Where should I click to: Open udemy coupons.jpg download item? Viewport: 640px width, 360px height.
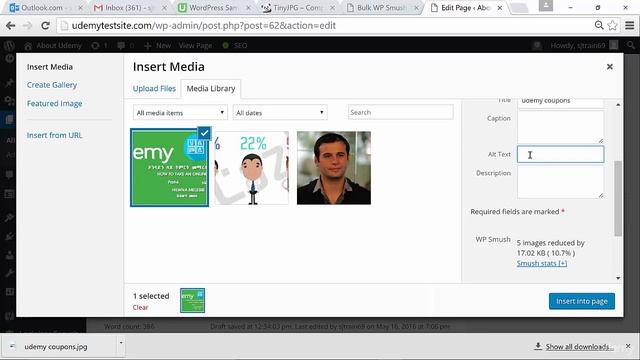[56, 347]
